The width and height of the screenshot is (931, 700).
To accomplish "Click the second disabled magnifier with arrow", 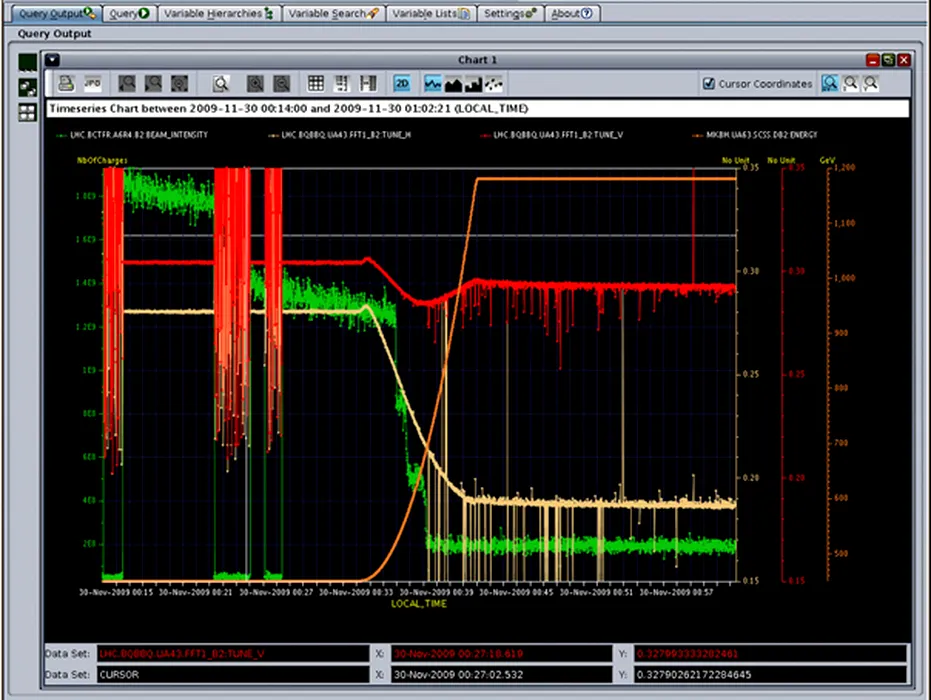I will pyautogui.click(x=153, y=84).
